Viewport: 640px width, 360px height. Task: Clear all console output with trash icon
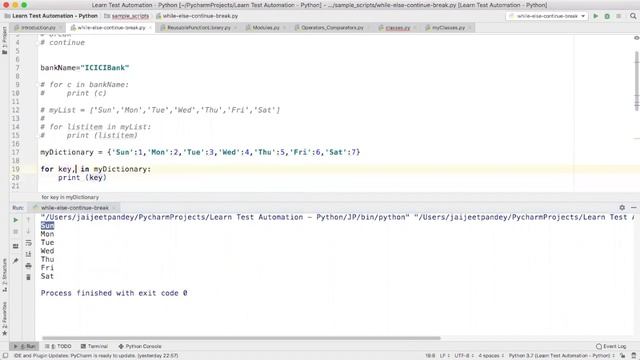pyautogui.click(x=28, y=277)
